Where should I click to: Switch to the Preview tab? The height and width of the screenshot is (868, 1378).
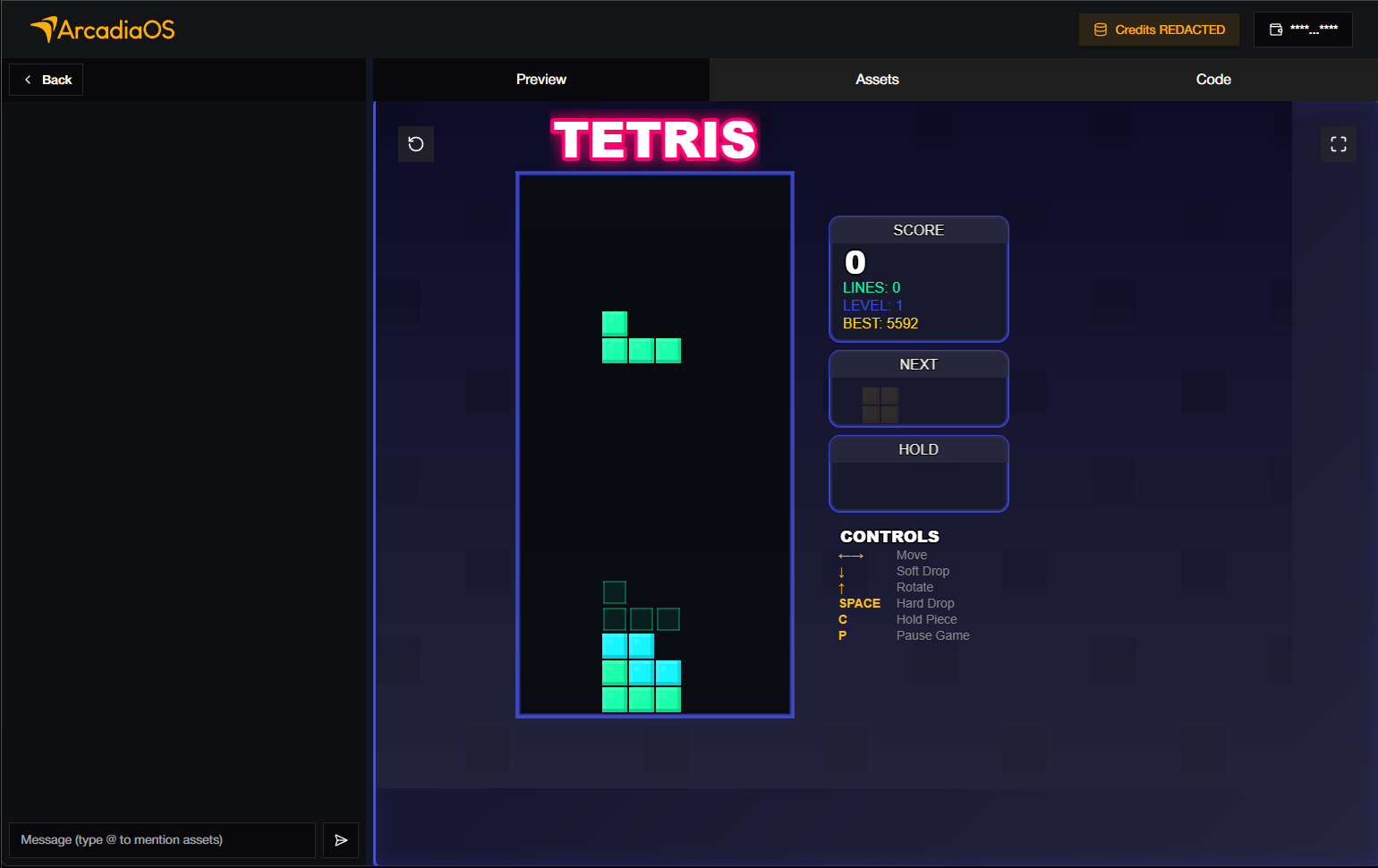tap(541, 80)
